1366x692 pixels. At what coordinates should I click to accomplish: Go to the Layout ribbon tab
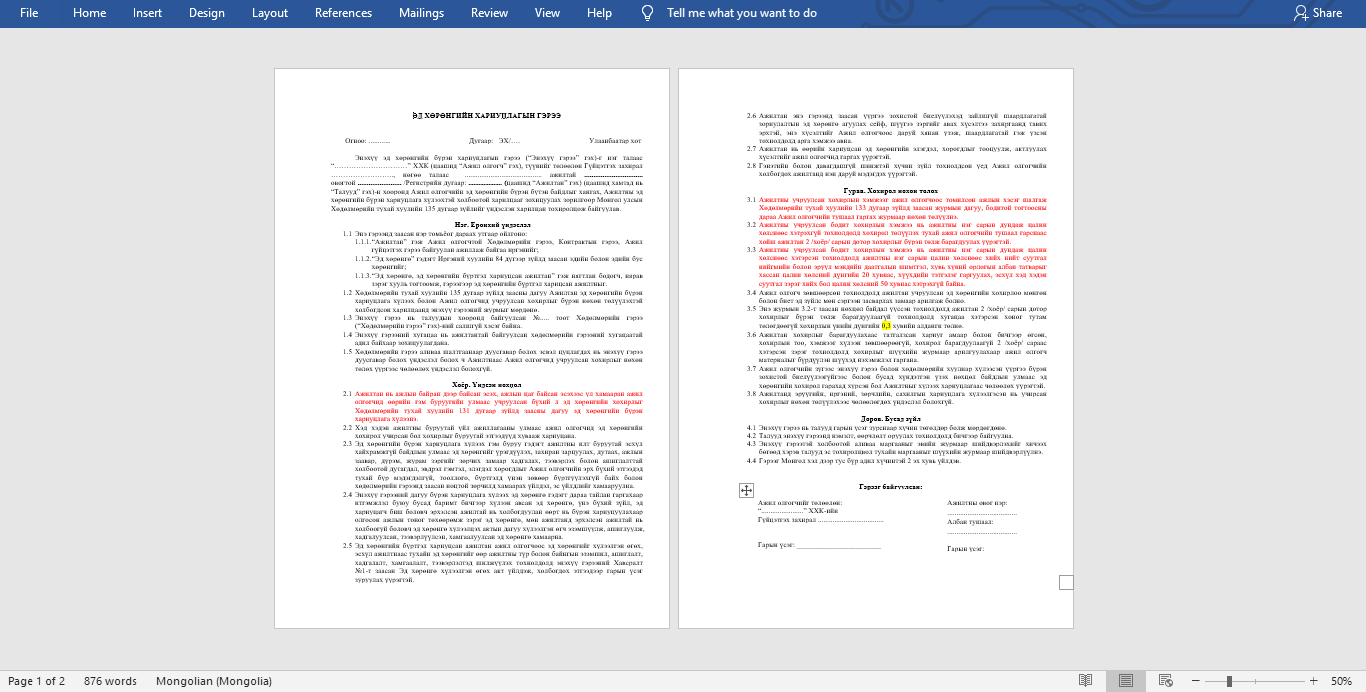(270, 13)
